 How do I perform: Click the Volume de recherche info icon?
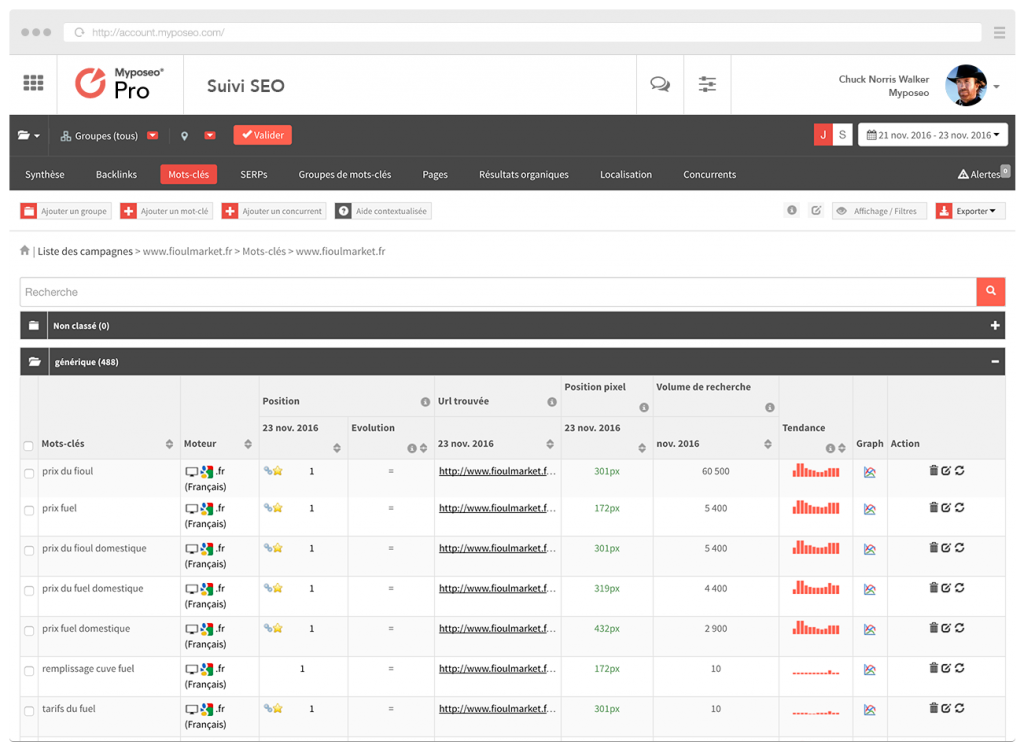[x=770, y=407]
